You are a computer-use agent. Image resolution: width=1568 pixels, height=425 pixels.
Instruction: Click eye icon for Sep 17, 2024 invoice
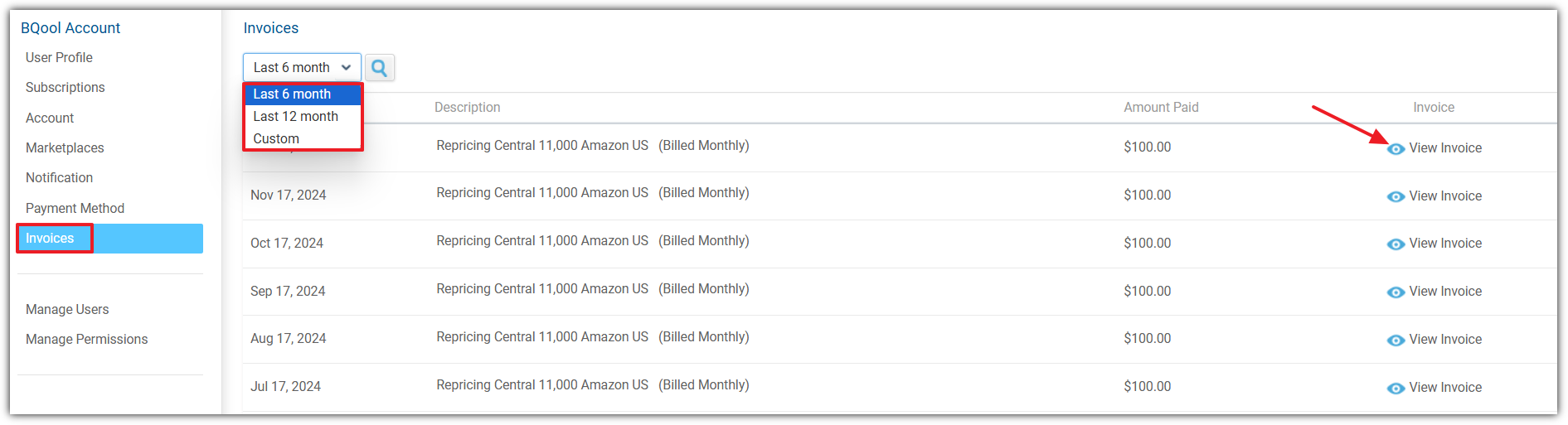(1396, 292)
